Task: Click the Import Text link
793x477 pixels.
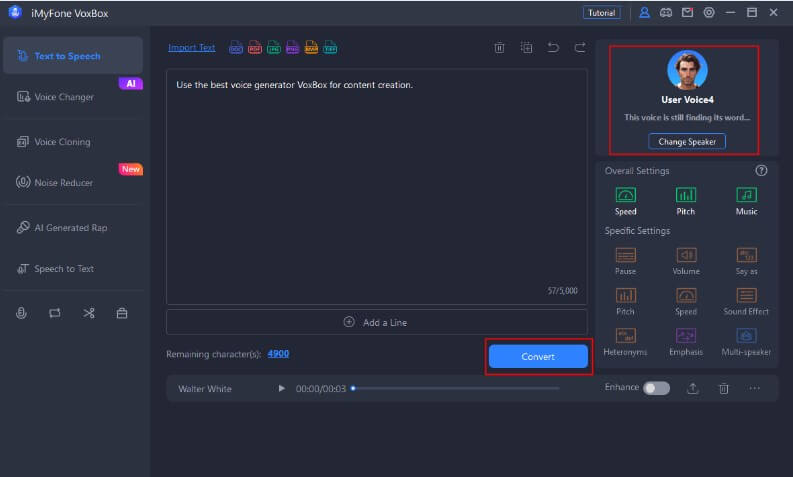Action: pos(192,48)
